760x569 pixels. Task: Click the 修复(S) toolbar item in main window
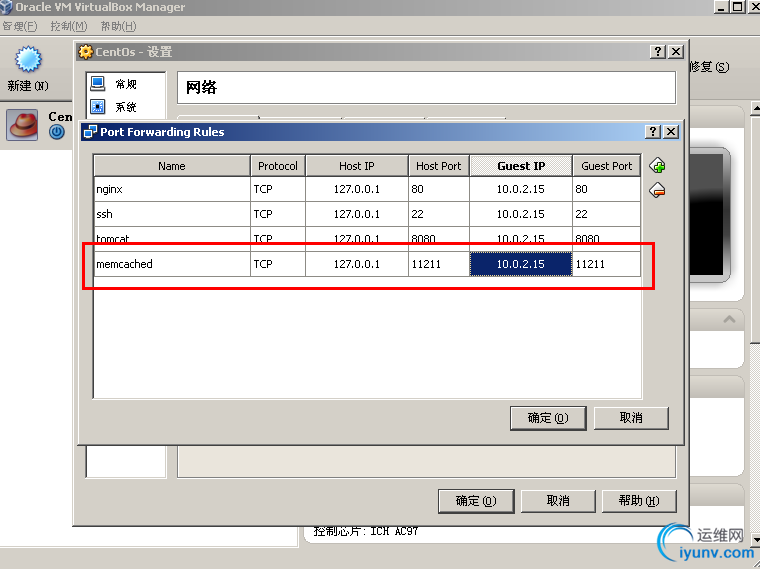pyautogui.click(x=710, y=66)
